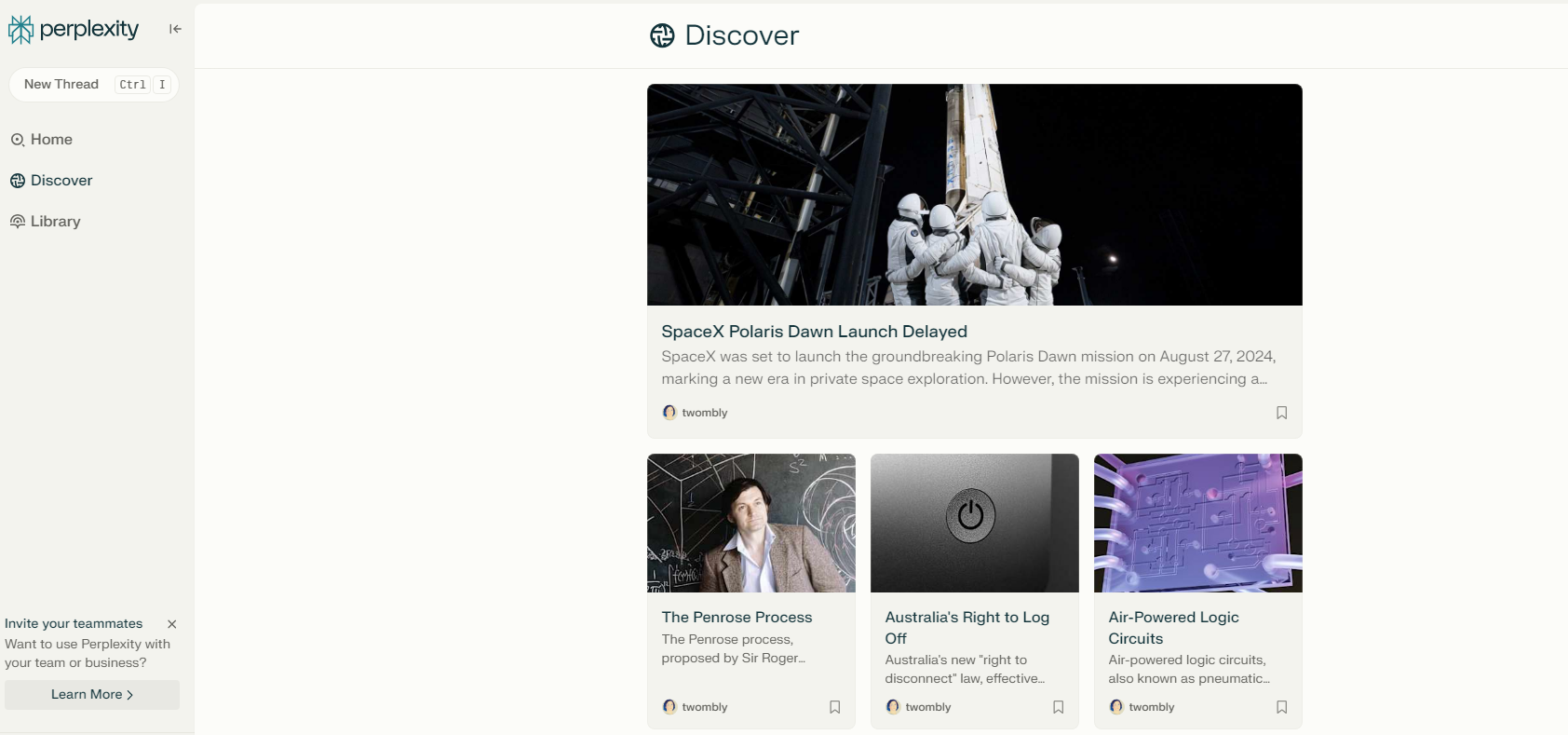Click "Australia's new right to disconnect law" text
Image resolution: width=1568 pixels, height=735 pixels.
pyautogui.click(x=965, y=670)
